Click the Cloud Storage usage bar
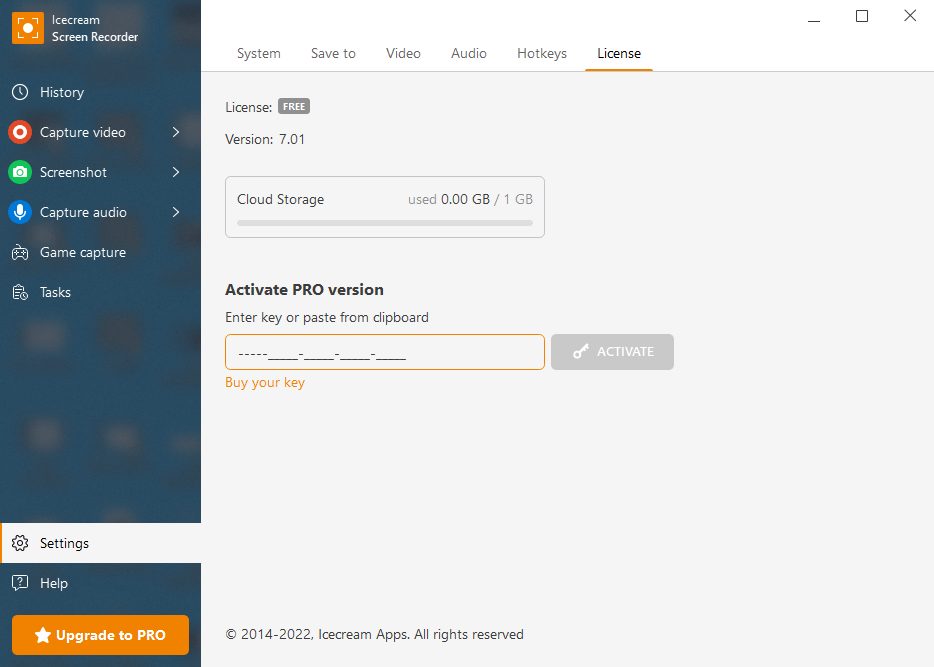This screenshot has height=667, width=934. click(x=384, y=222)
